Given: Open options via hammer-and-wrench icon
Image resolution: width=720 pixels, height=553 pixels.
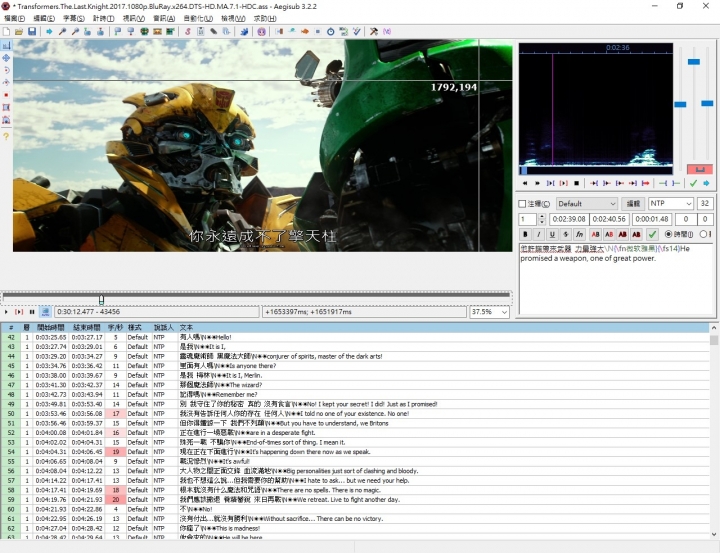Looking at the screenshot, I should [x=374, y=32].
